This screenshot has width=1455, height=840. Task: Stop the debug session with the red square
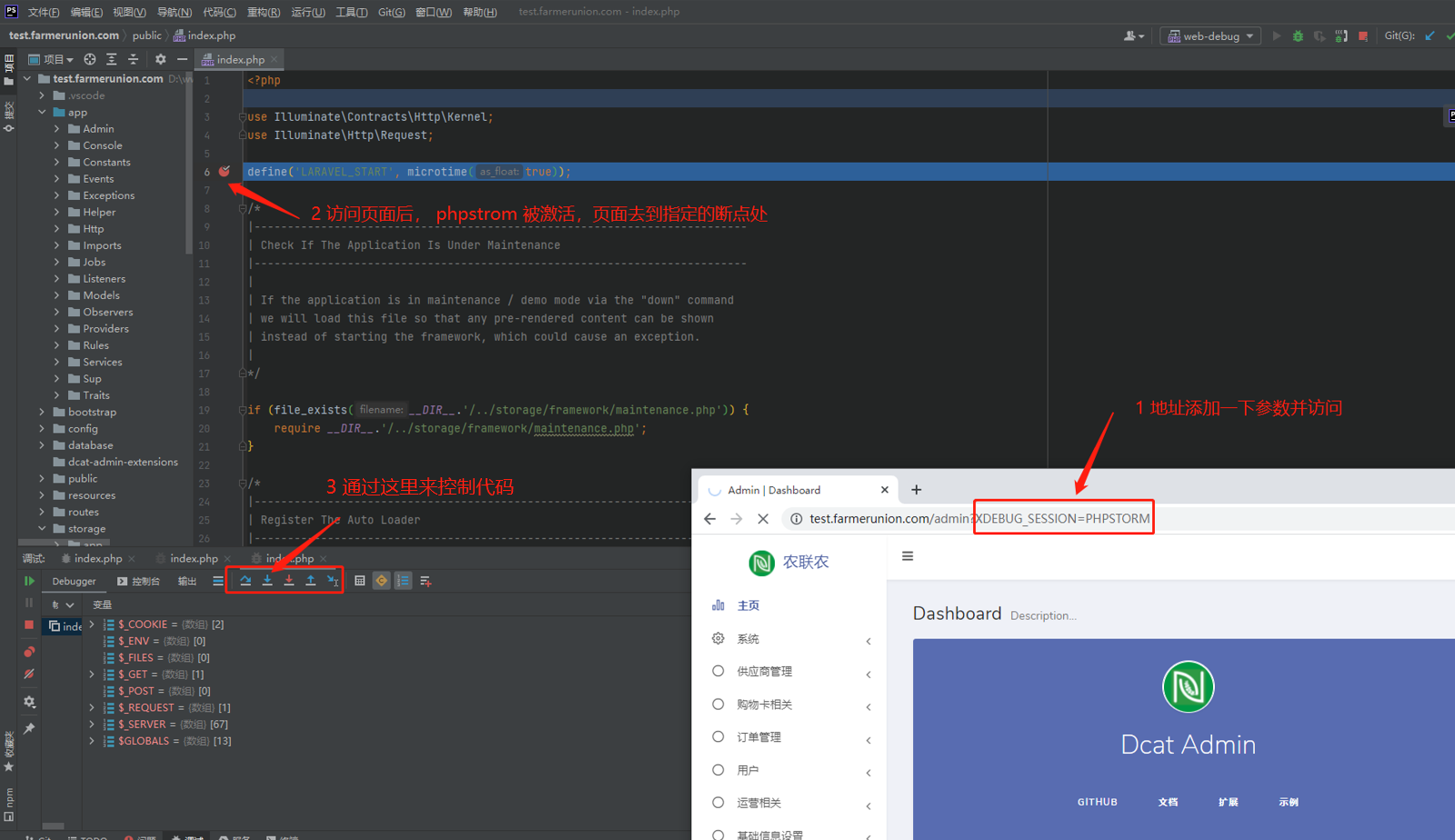29,625
